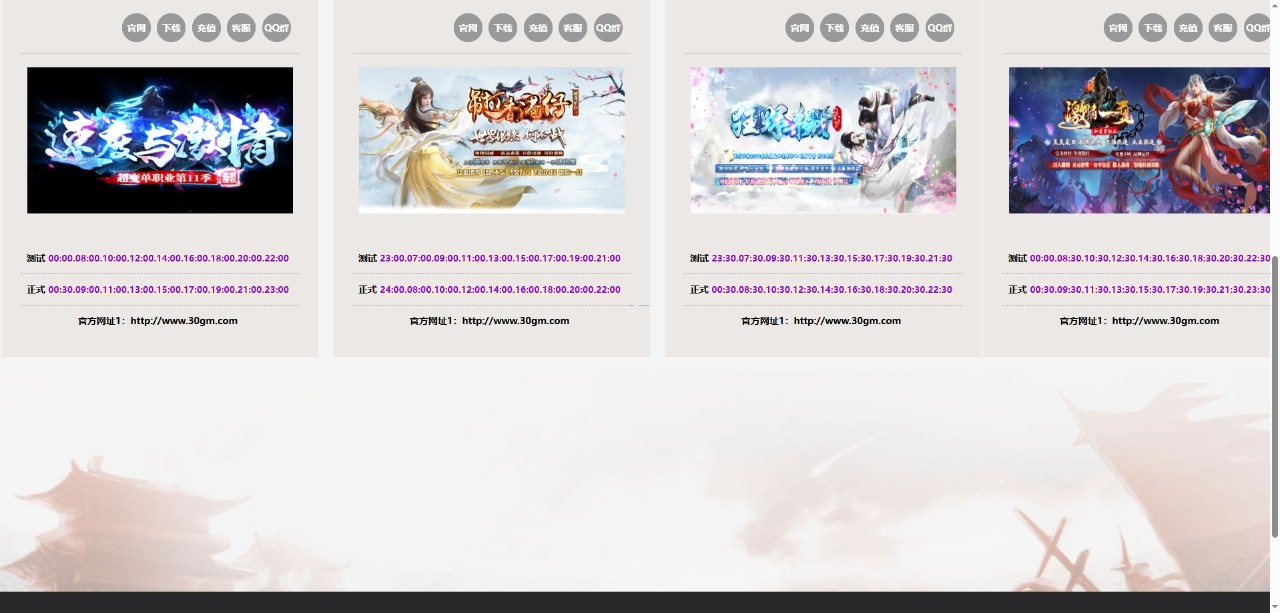Visit 官方网址1 link on fourth game card
The height and width of the screenshot is (613, 1280).
1139,321
